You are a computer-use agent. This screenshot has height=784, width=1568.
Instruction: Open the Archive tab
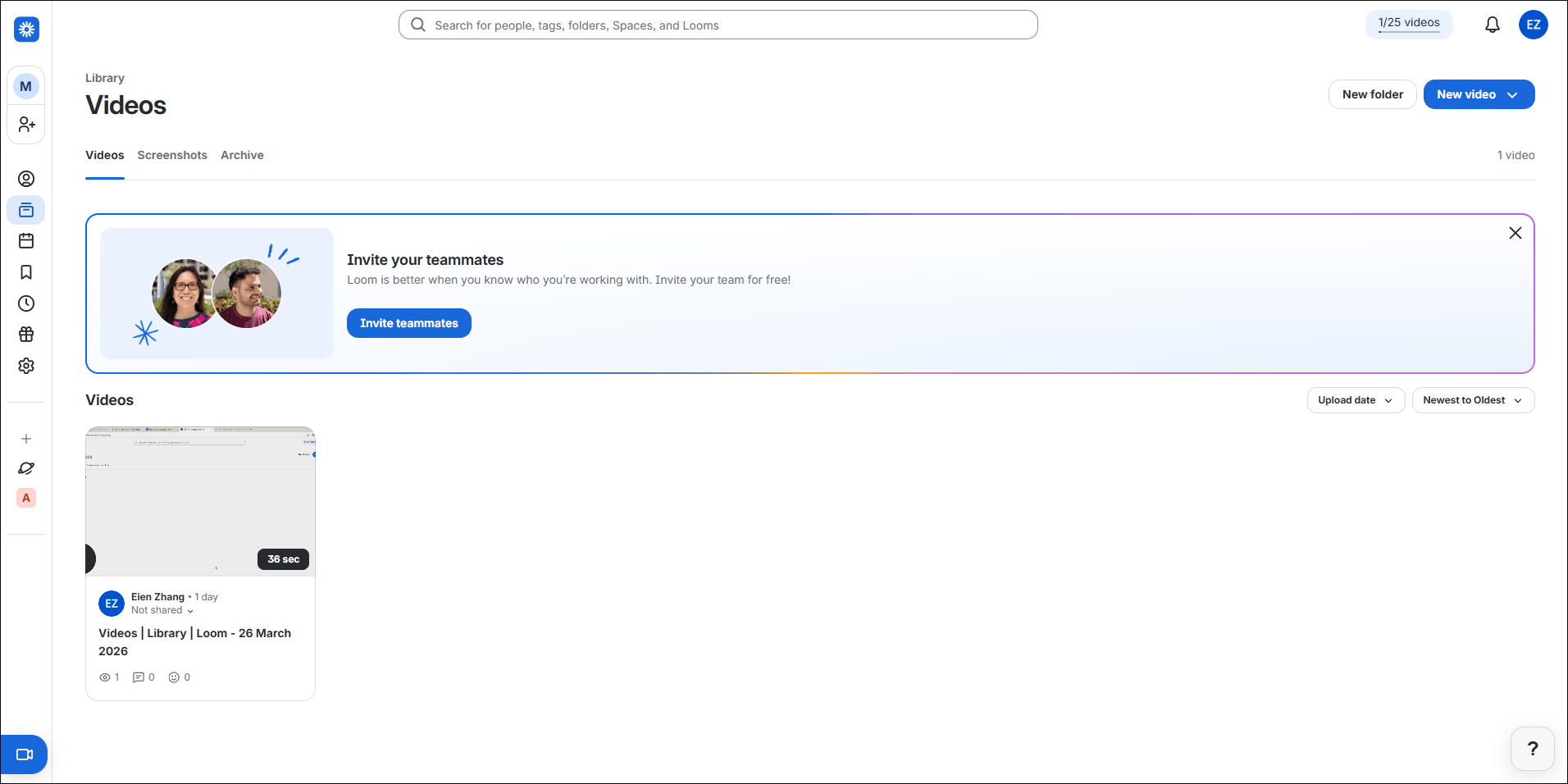point(241,155)
